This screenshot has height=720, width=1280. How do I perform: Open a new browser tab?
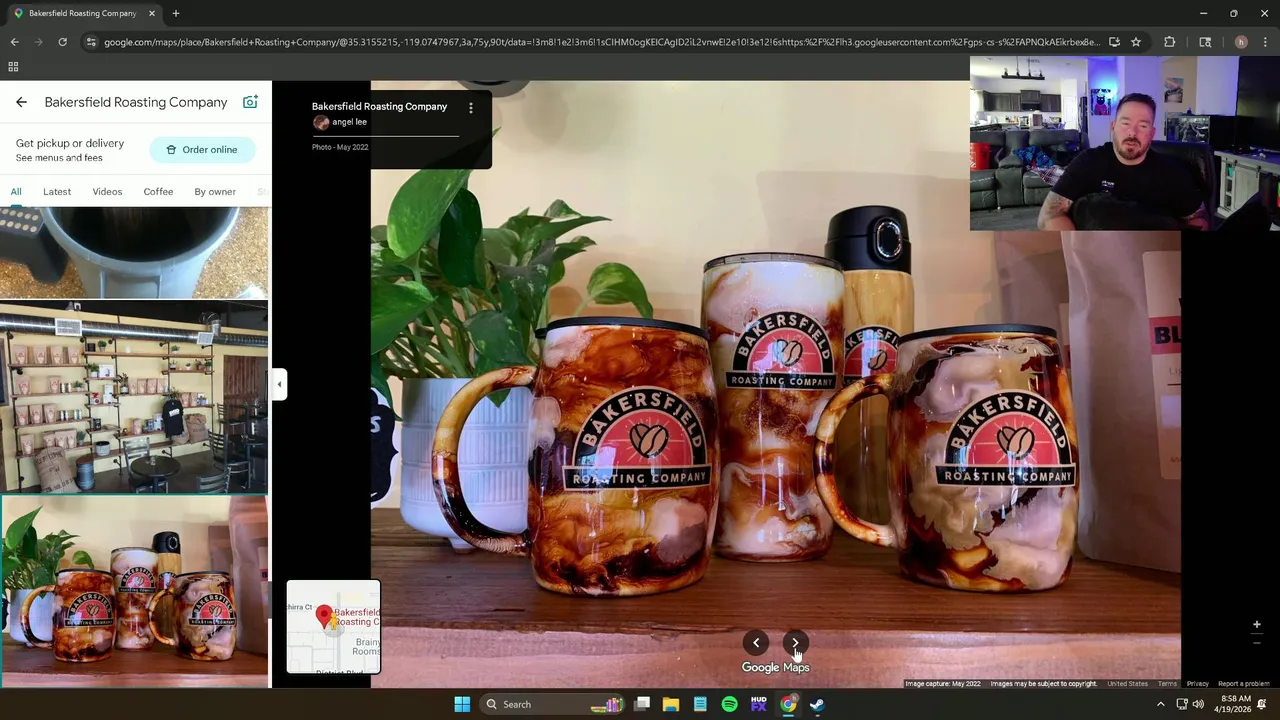176,13
